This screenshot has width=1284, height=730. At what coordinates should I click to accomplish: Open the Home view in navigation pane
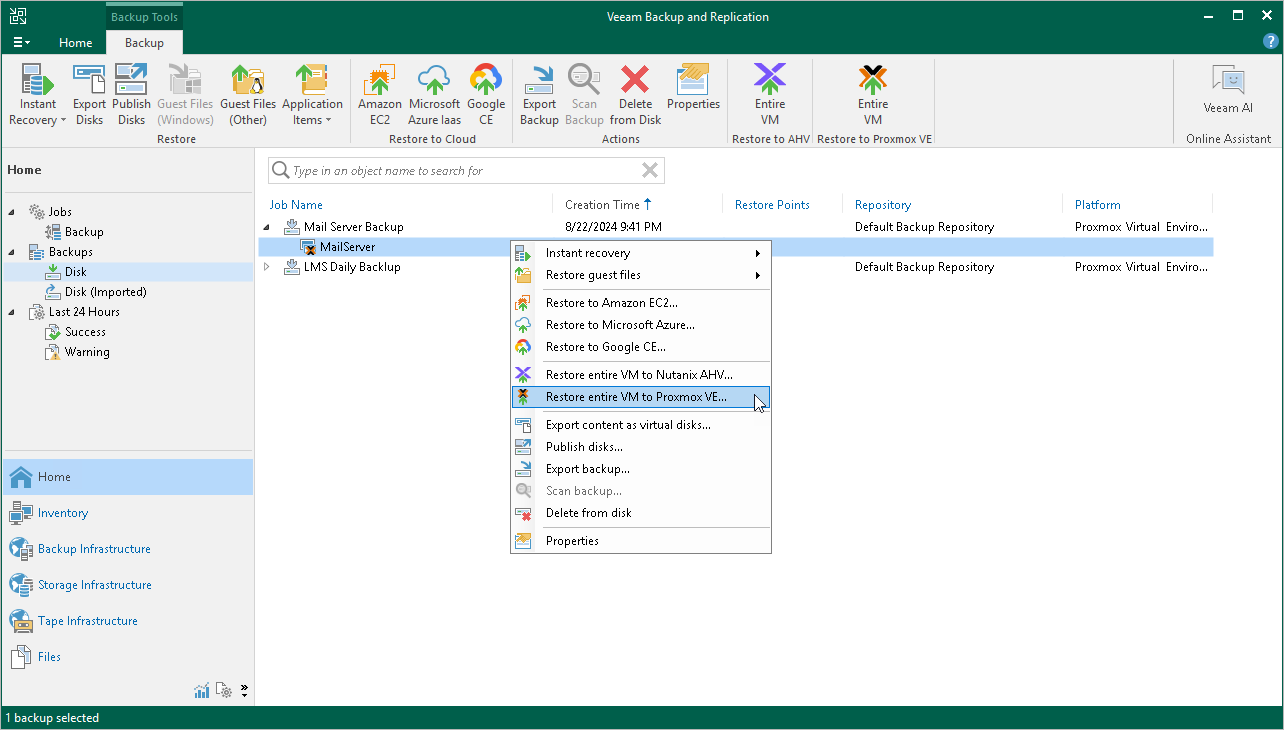(x=128, y=477)
